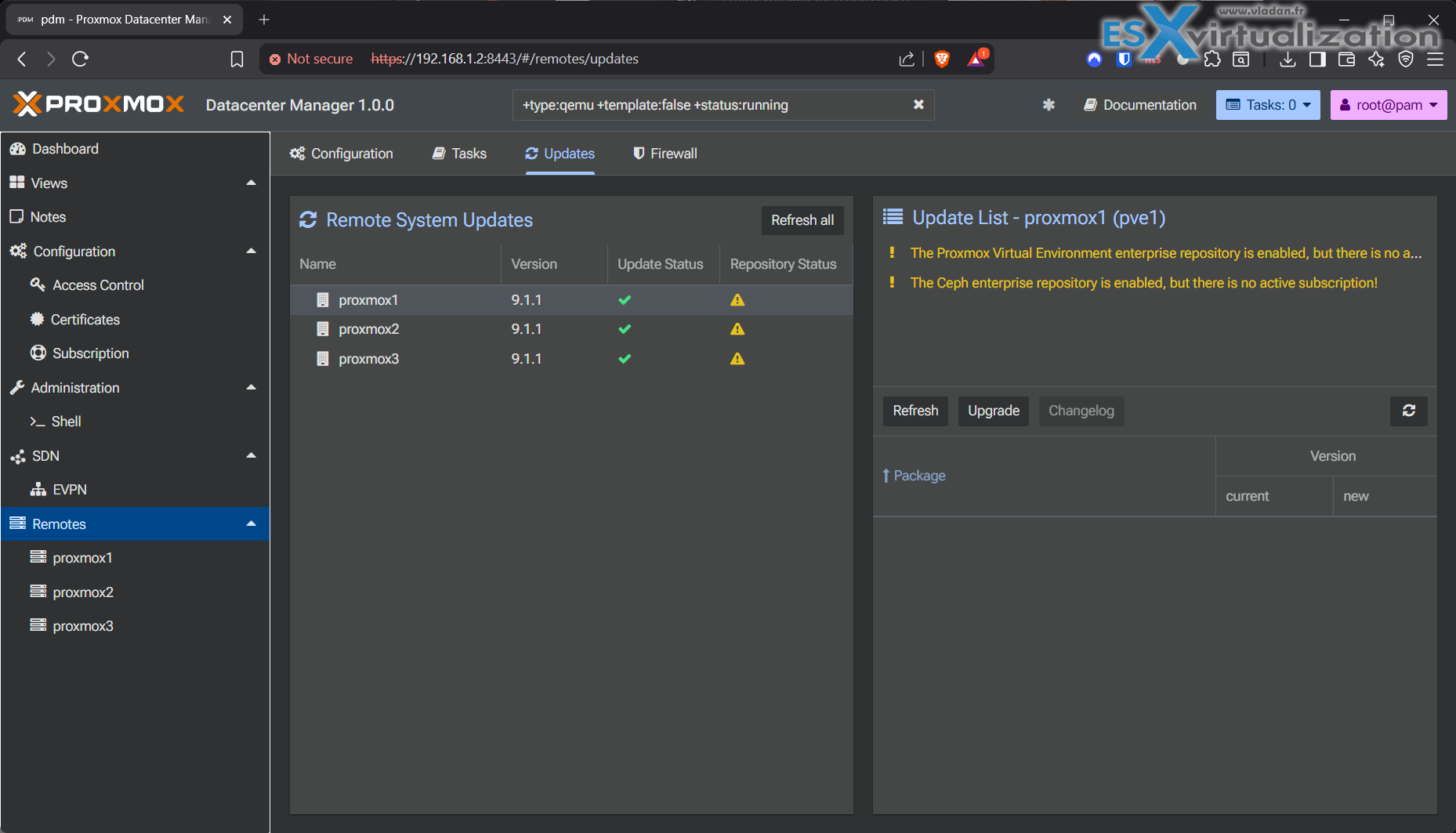Collapse the Views section in sidebar
This screenshot has width=1456, height=833.
pyautogui.click(x=251, y=183)
